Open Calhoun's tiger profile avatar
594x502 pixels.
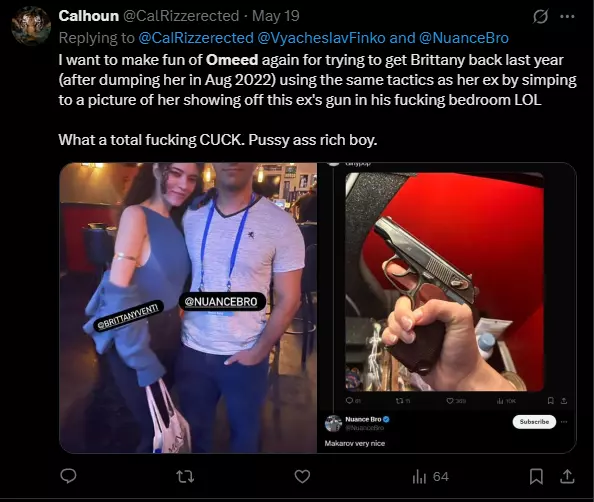click(31, 26)
